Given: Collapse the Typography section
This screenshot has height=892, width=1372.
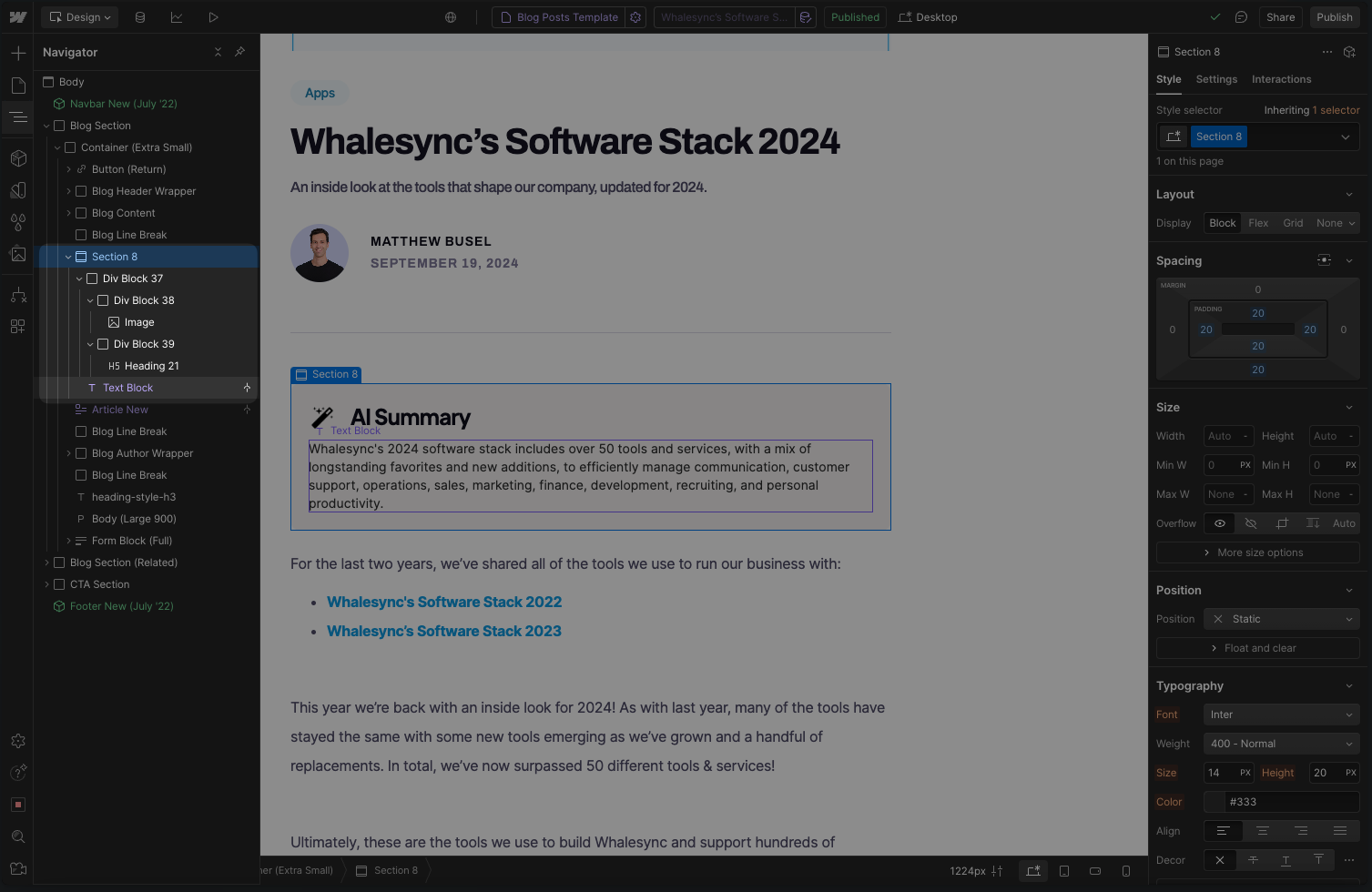Looking at the screenshot, I should (x=1349, y=685).
